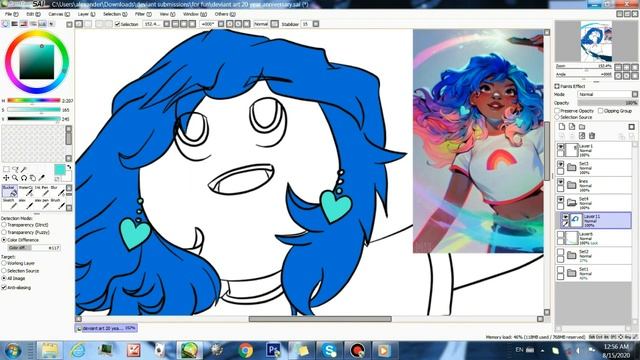Open the Window menu
The image size is (640, 360).
(x=195, y=14)
